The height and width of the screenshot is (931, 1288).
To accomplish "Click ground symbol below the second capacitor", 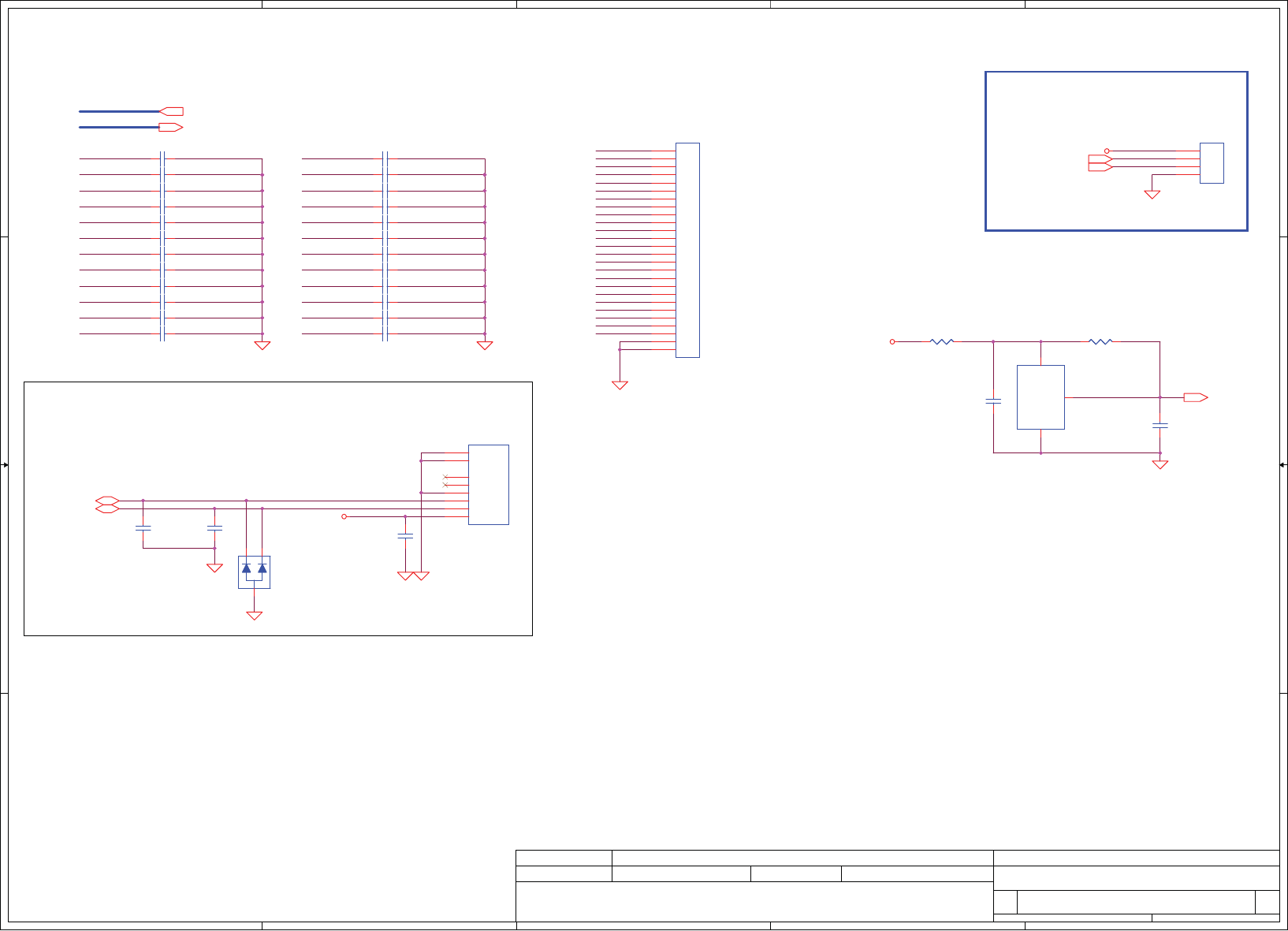I will click(x=214, y=568).
